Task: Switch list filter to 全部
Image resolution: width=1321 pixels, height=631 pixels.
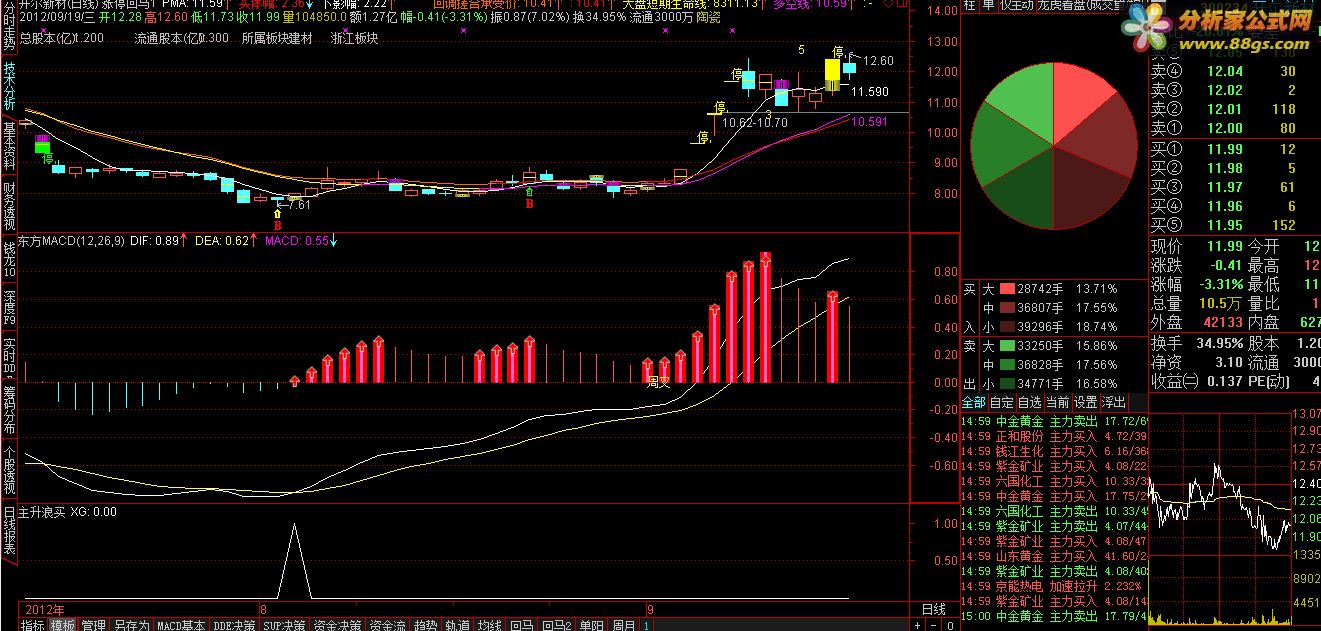Action: coord(973,402)
